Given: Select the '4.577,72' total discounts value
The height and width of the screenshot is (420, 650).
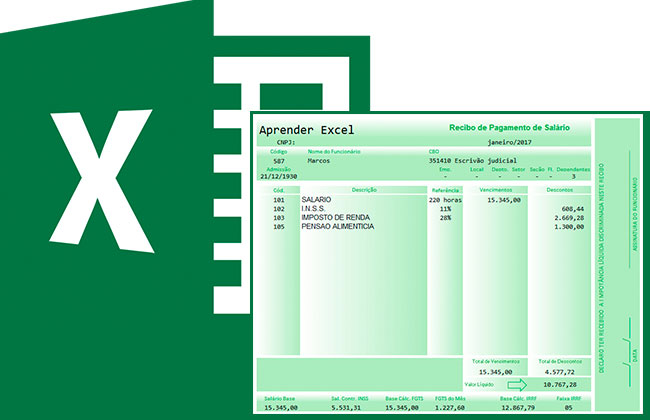Looking at the screenshot, I should point(560,372).
